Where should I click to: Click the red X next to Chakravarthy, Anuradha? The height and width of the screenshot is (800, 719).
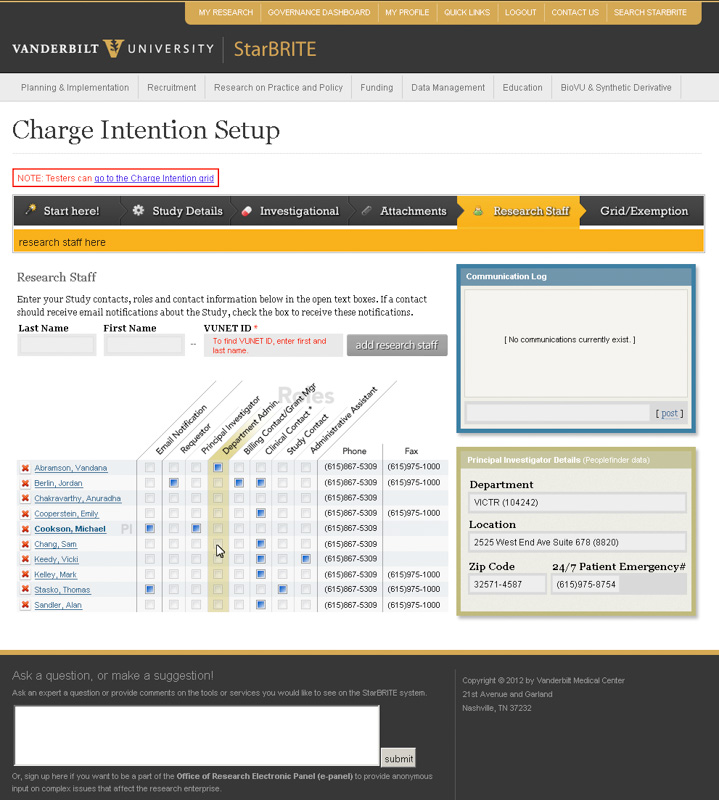(x=25, y=498)
